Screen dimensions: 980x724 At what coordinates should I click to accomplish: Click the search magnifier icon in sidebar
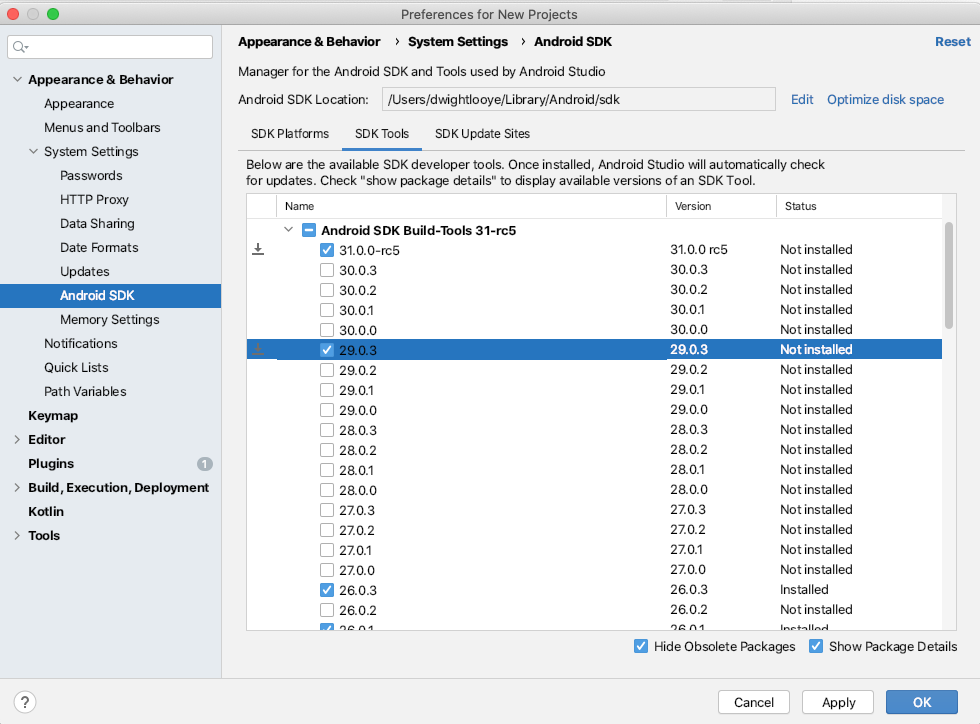point(21,47)
